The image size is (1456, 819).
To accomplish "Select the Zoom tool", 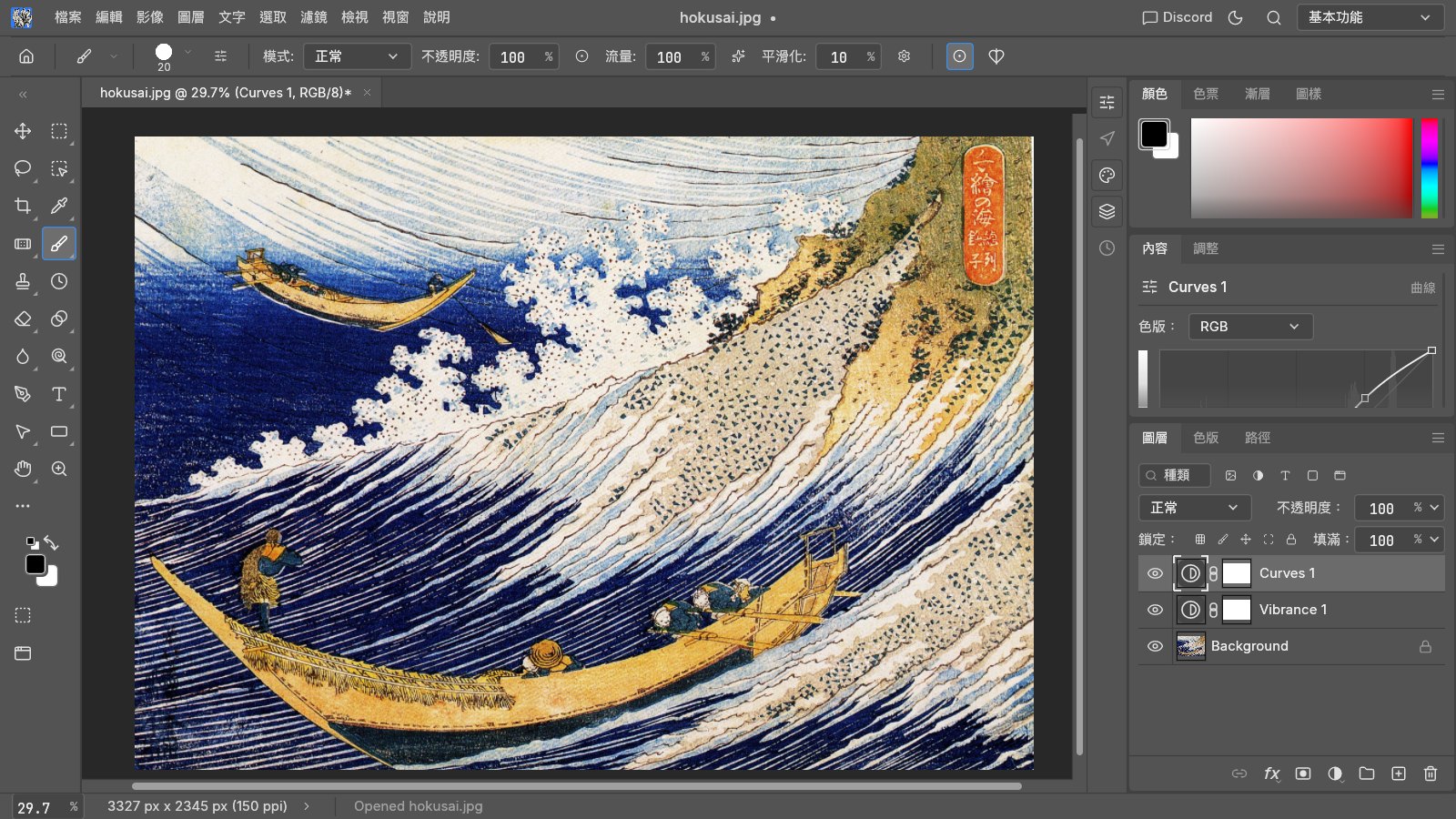I will point(59,469).
